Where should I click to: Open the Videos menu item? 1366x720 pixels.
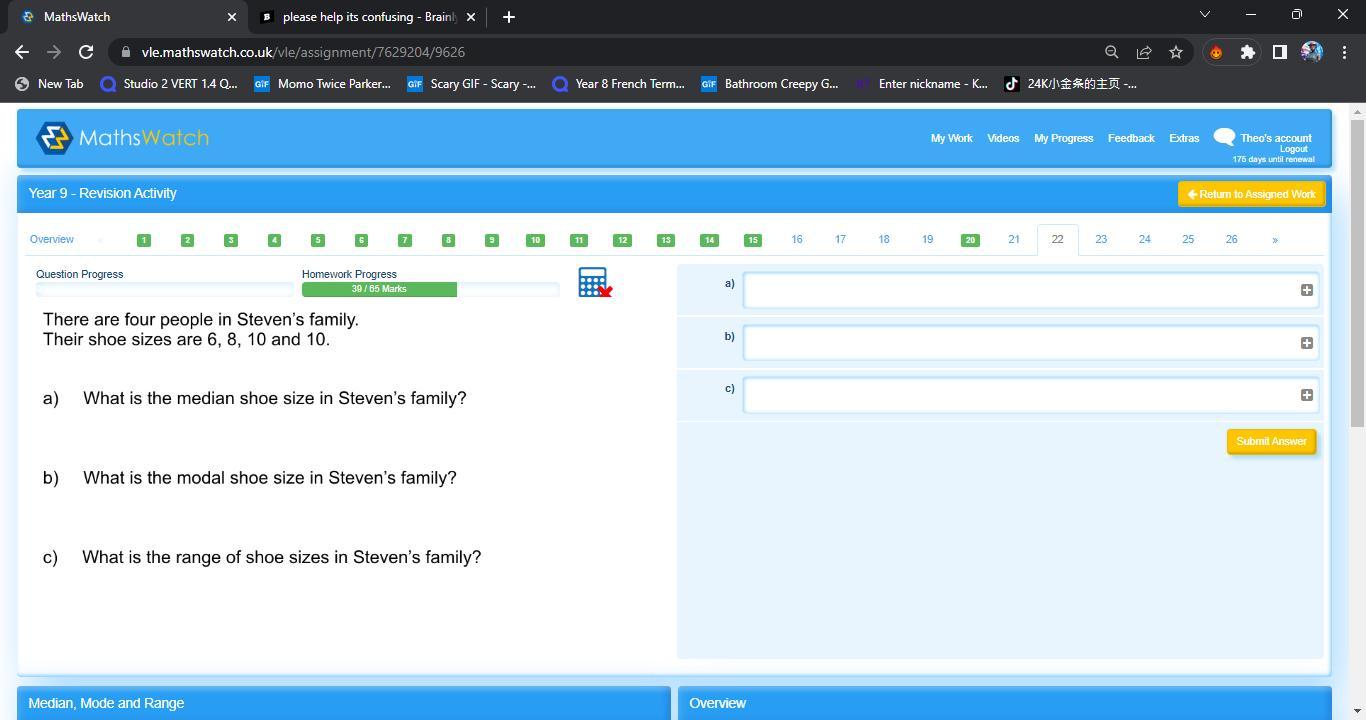[1003, 138]
